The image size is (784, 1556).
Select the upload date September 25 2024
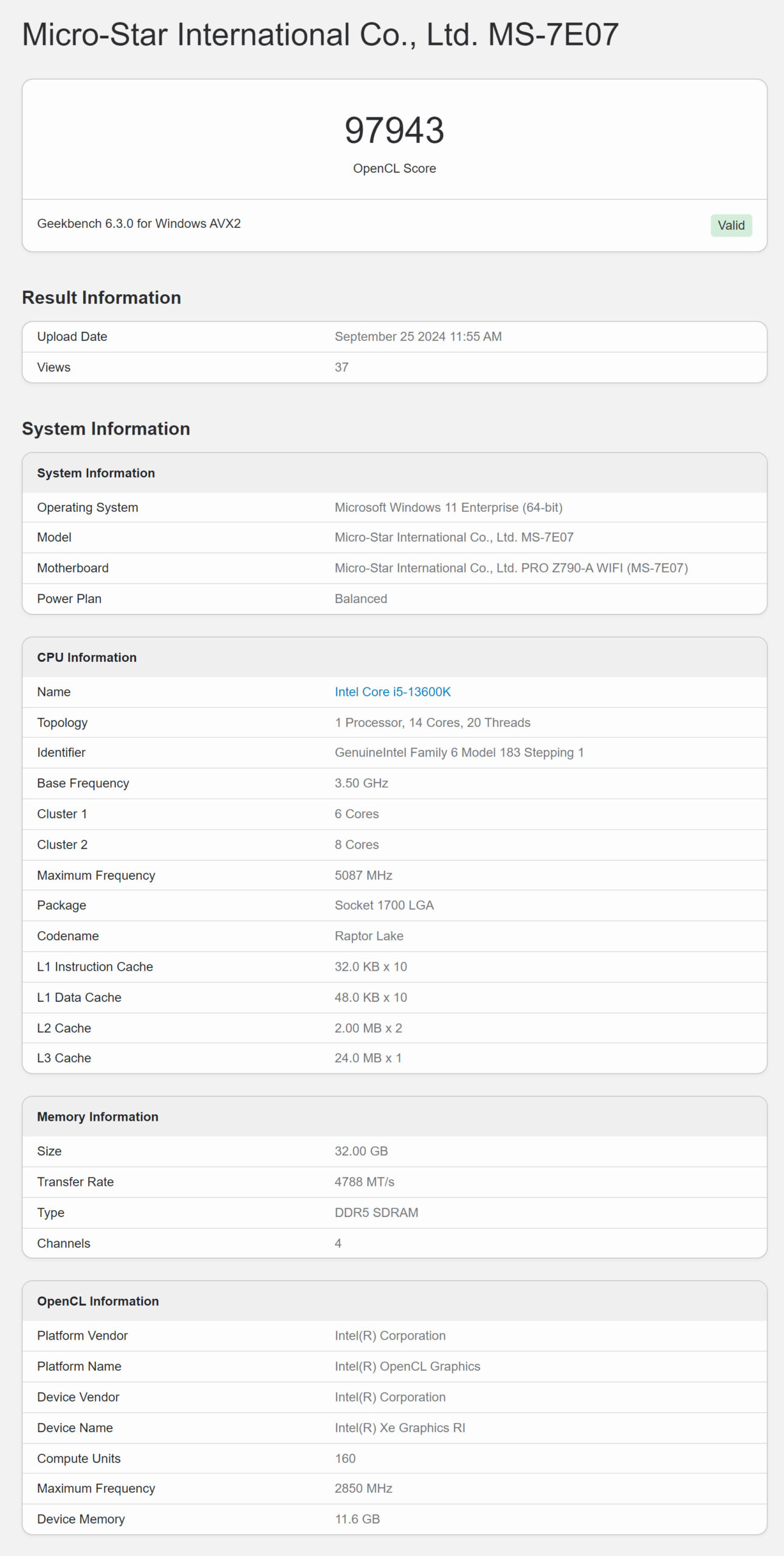(x=418, y=336)
